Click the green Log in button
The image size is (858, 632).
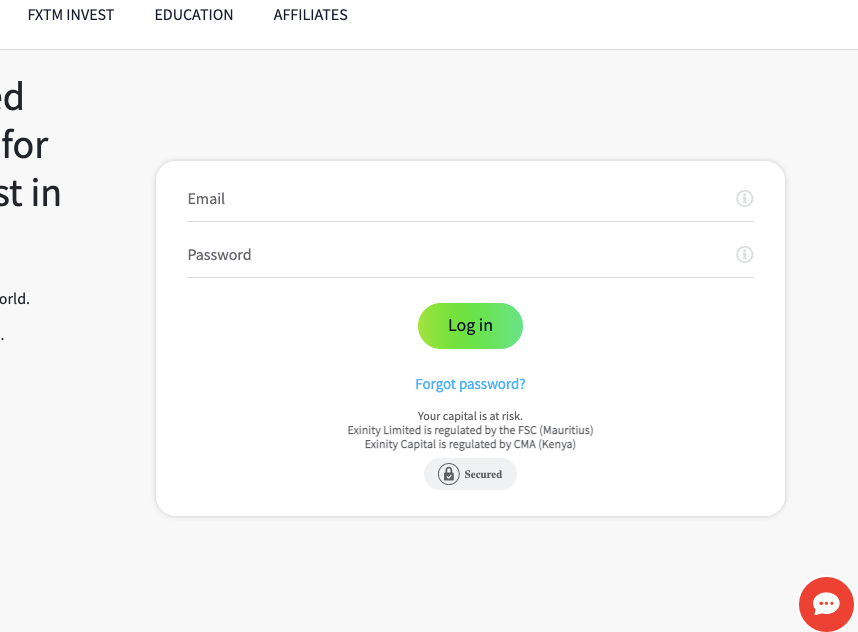470,326
